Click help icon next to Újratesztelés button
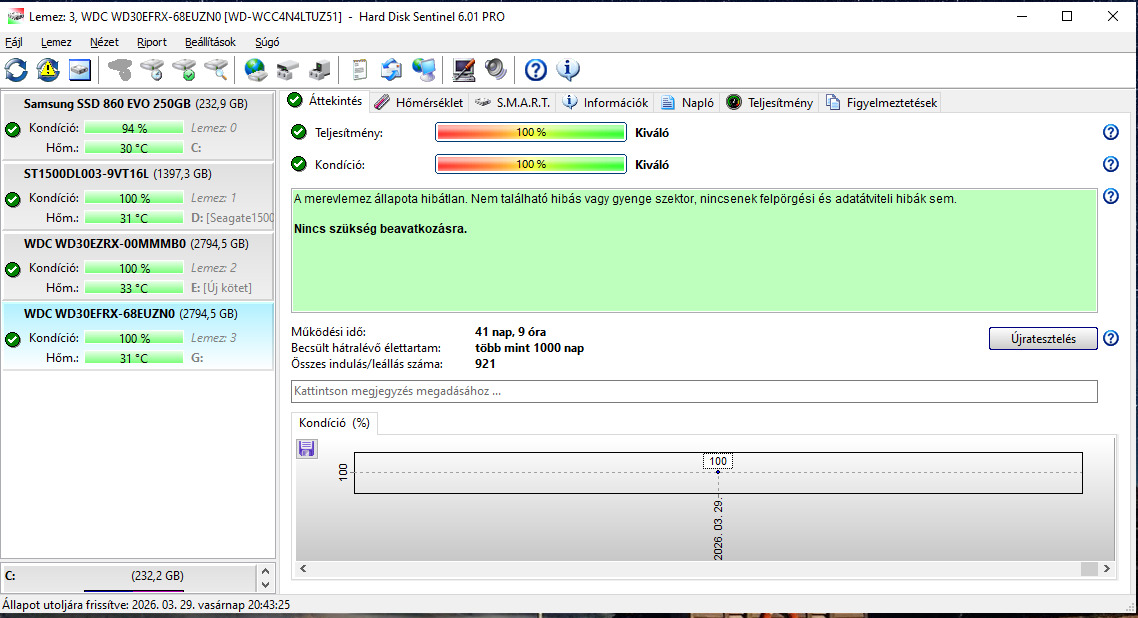 tap(1110, 338)
